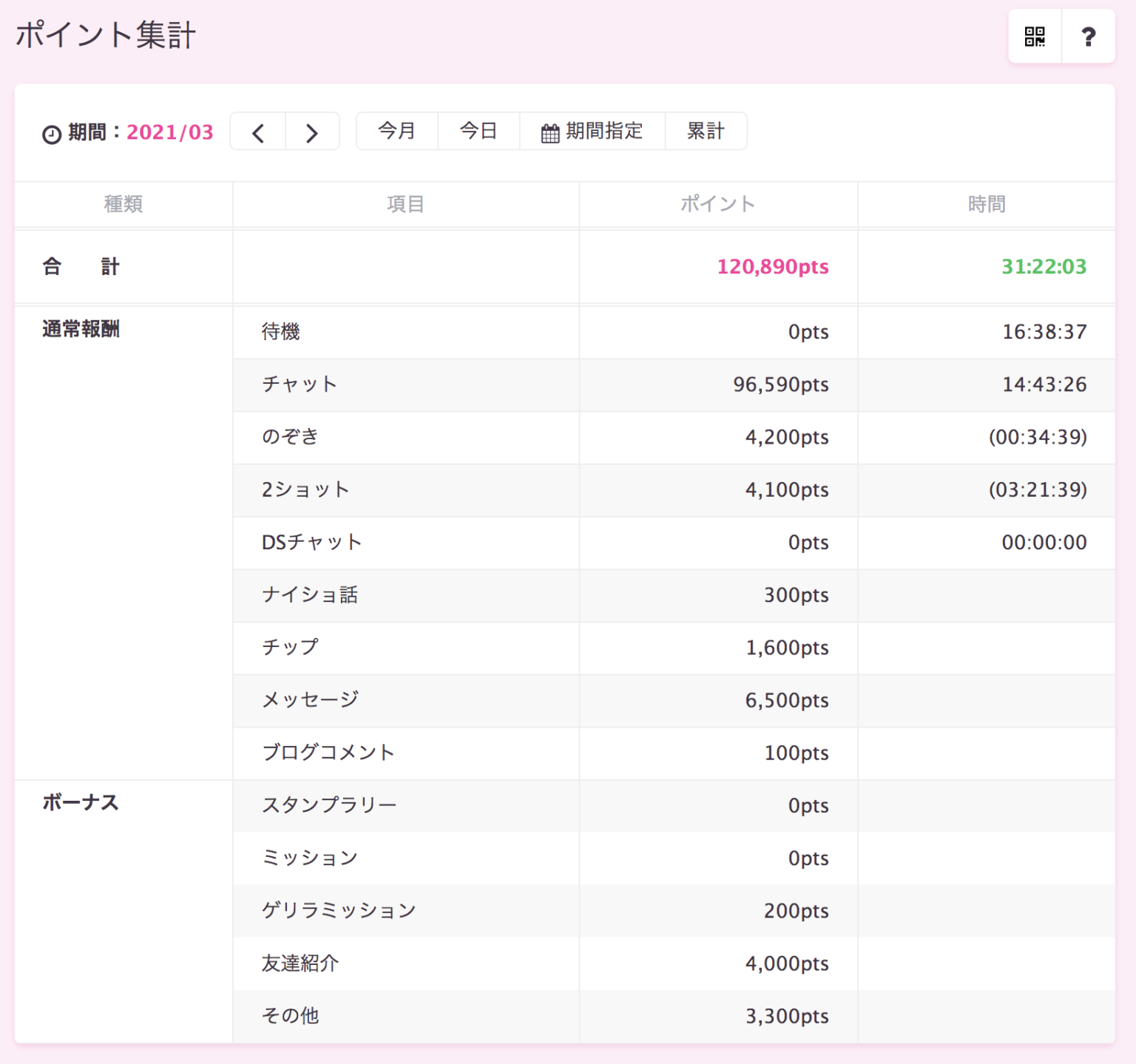
Task: Click the ポイント column header
Action: coord(717,204)
